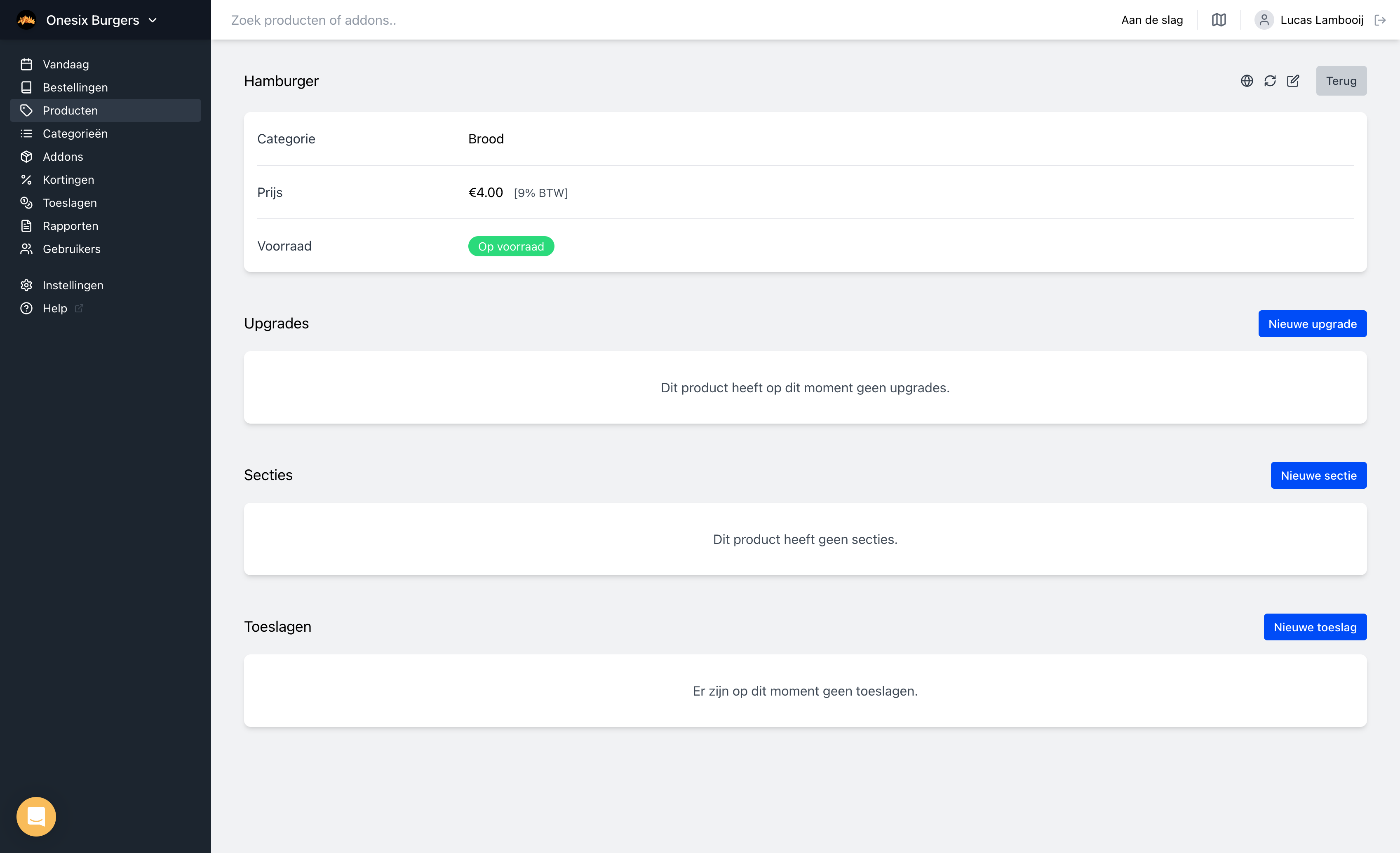Go to Vandaag in sidebar
The height and width of the screenshot is (853, 1400).
click(105, 64)
